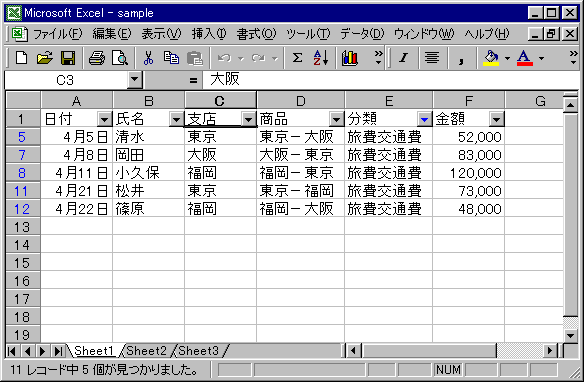Apply center alignment from the toolbar
Screen dimensions: 584x382
pos(432,58)
